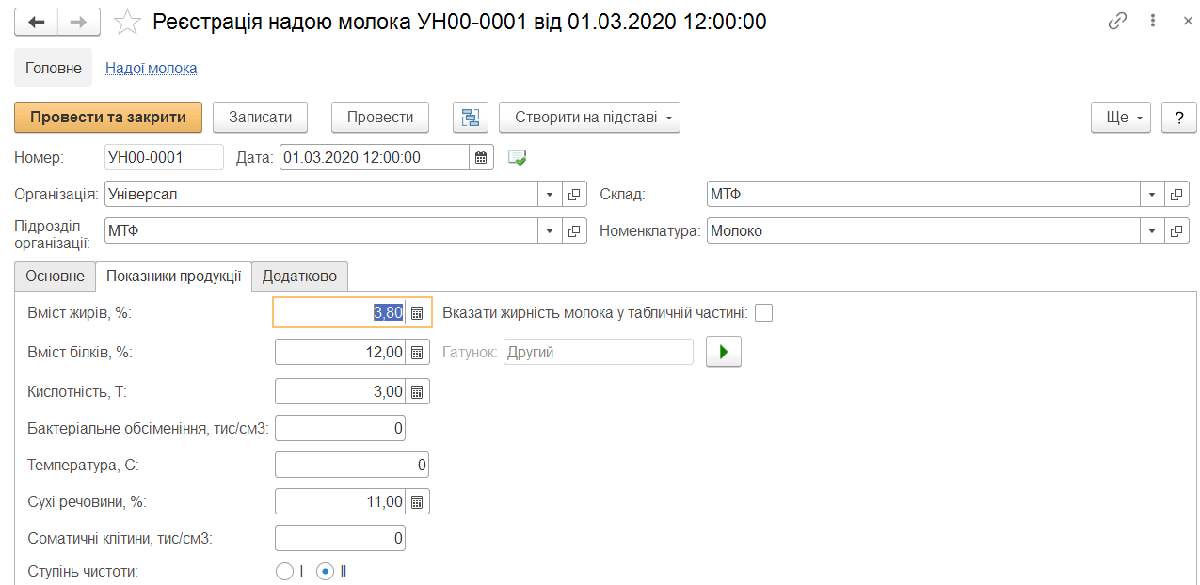Open Організація record with open-form icon
The image size is (1200, 585).
(574, 194)
